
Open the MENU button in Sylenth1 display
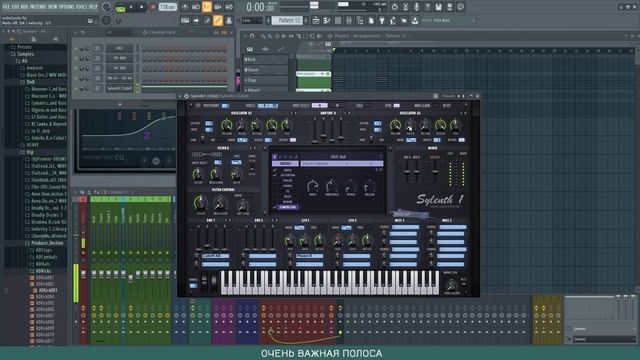tap(285, 163)
